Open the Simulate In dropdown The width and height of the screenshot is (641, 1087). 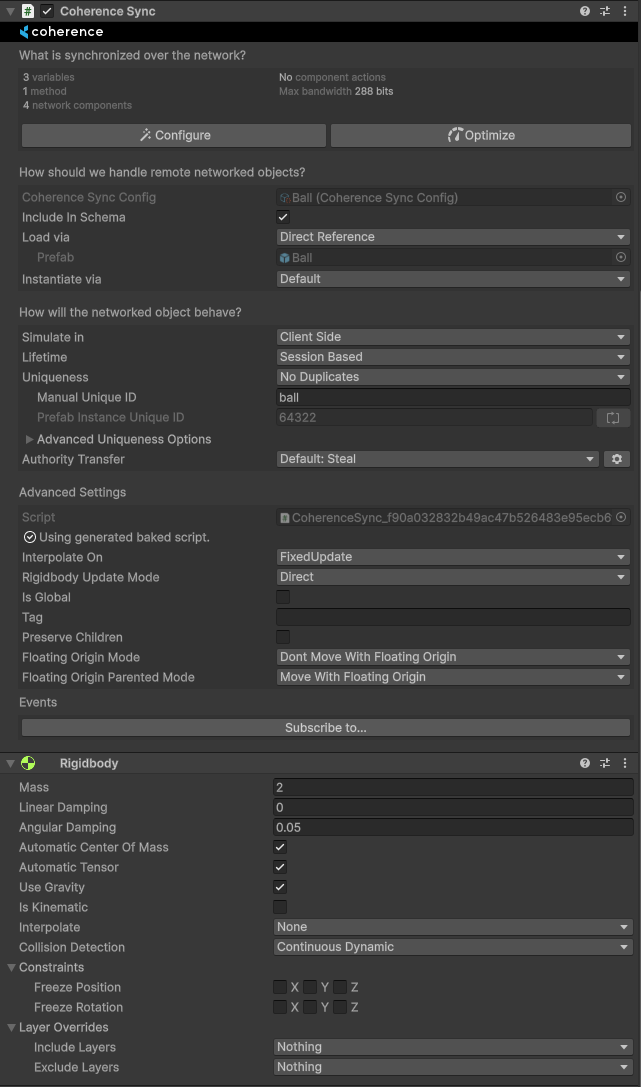click(453, 337)
